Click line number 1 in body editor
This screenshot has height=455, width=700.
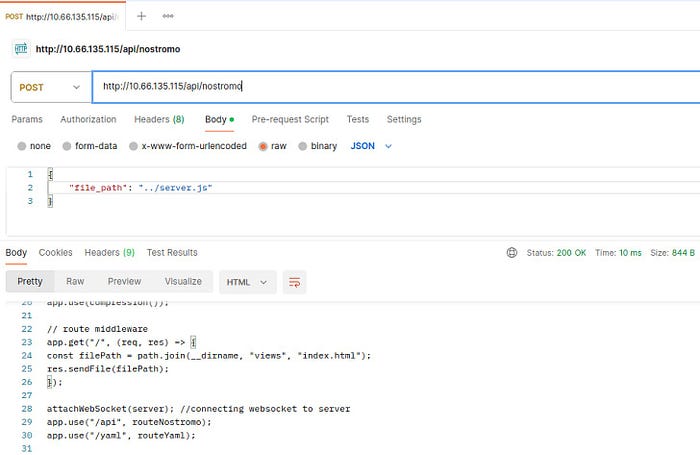30,174
